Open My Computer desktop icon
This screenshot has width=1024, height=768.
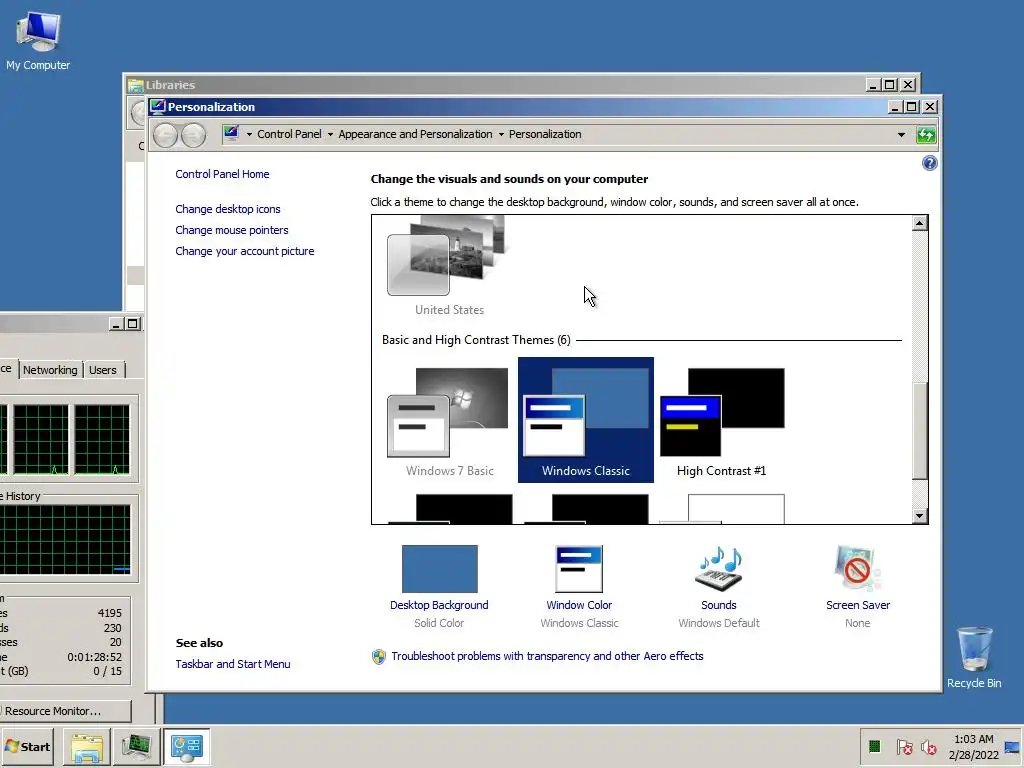[38, 40]
